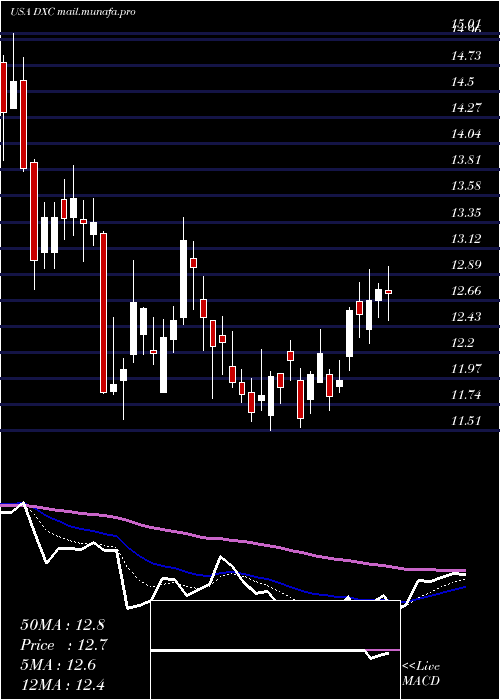Click the 12.43 price axis label
500x700 pixels.
pyautogui.click(x=467, y=317)
